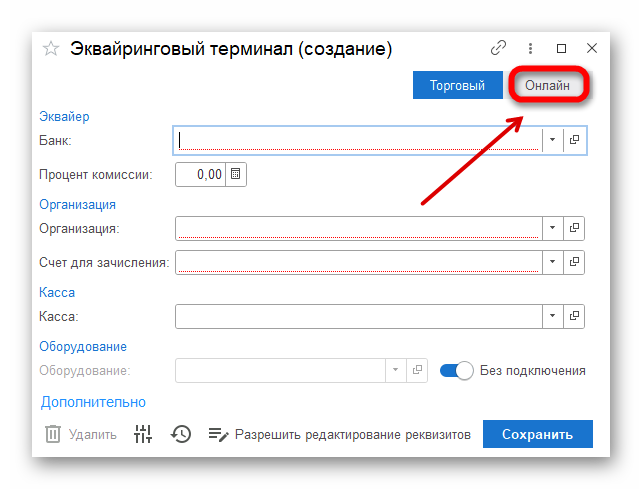This screenshot has width=642, height=489.
Task: Click Разрешить редактирование реквизитов text
Action: 353,435
